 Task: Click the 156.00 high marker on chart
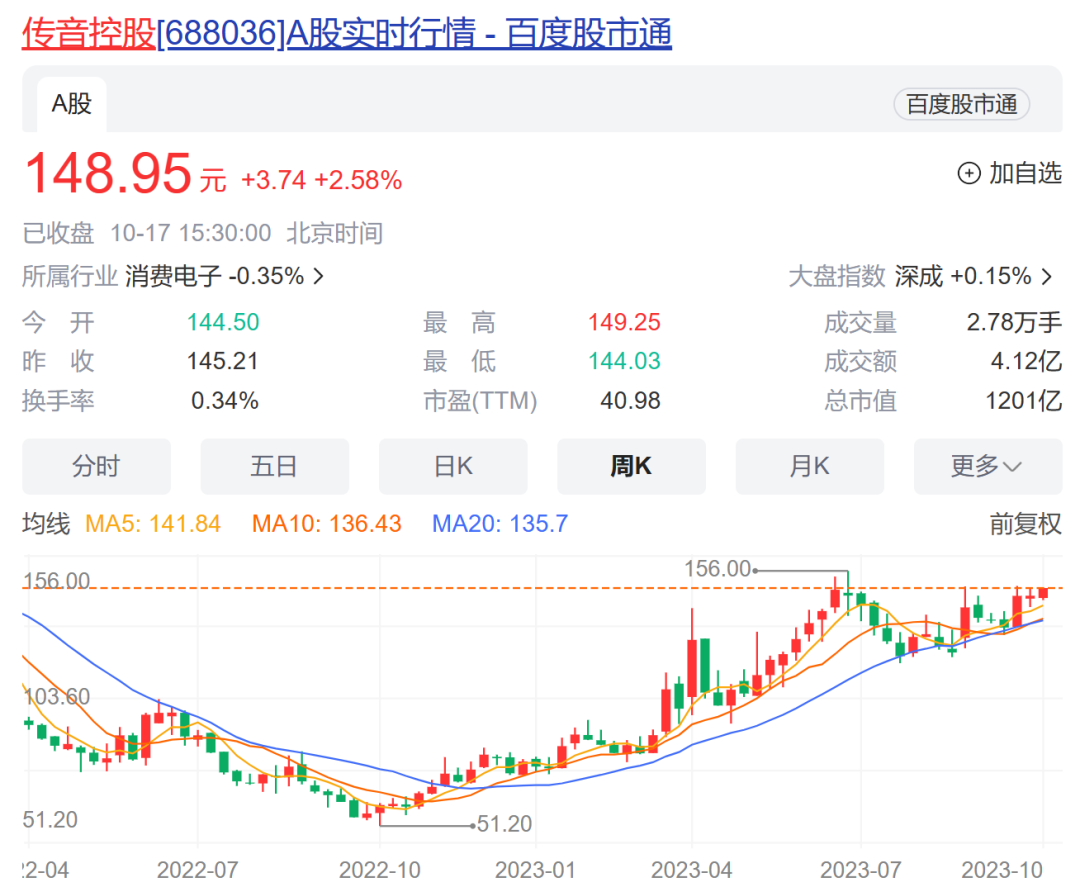point(717,569)
